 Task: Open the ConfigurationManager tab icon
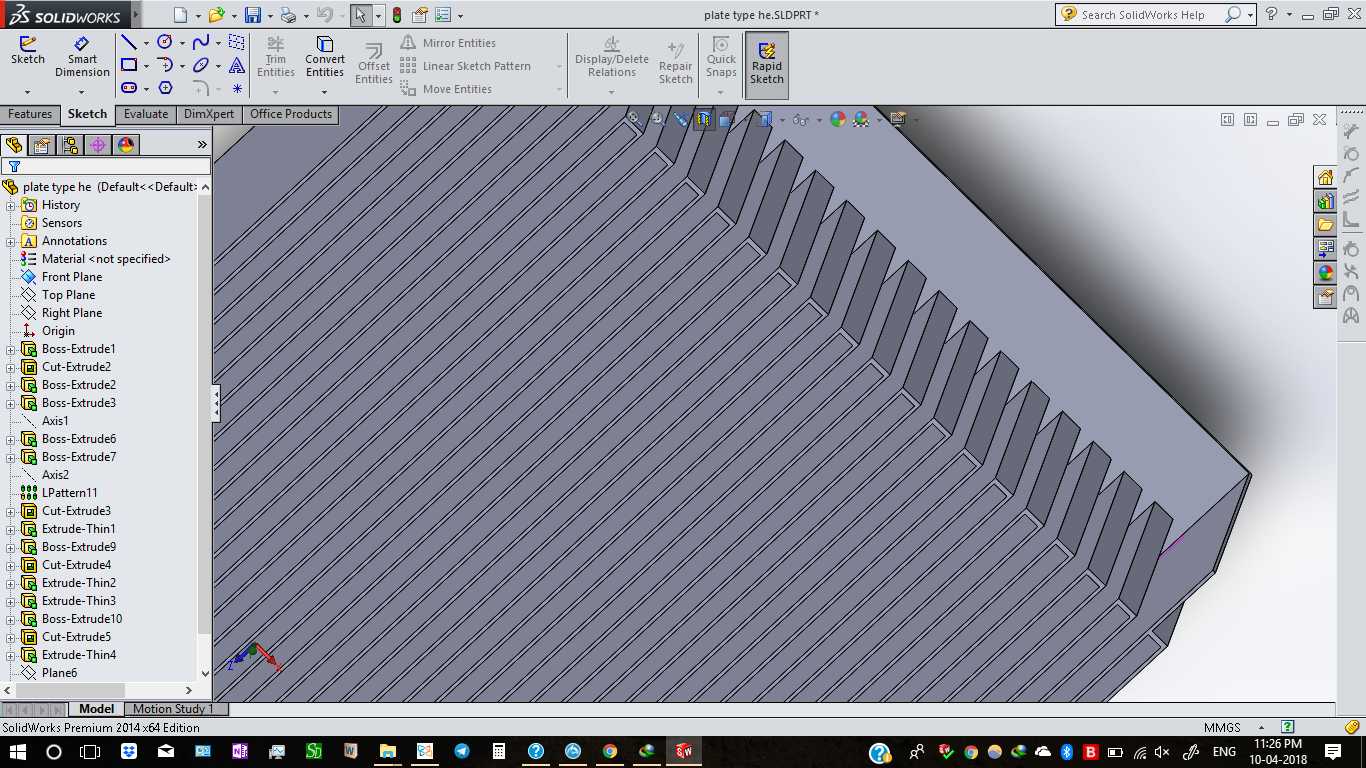(x=70, y=145)
